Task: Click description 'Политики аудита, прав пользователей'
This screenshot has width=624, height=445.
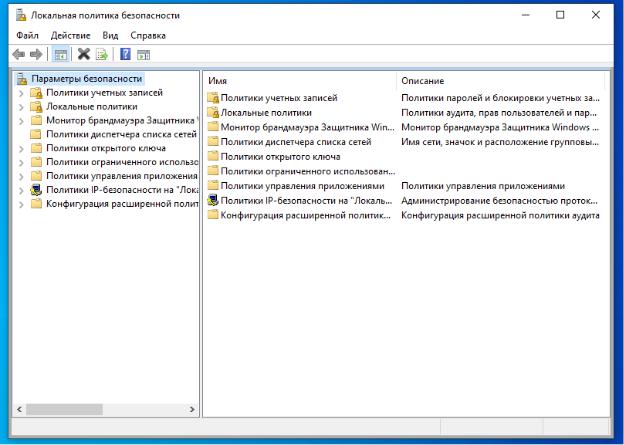Action: coord(499,113)
